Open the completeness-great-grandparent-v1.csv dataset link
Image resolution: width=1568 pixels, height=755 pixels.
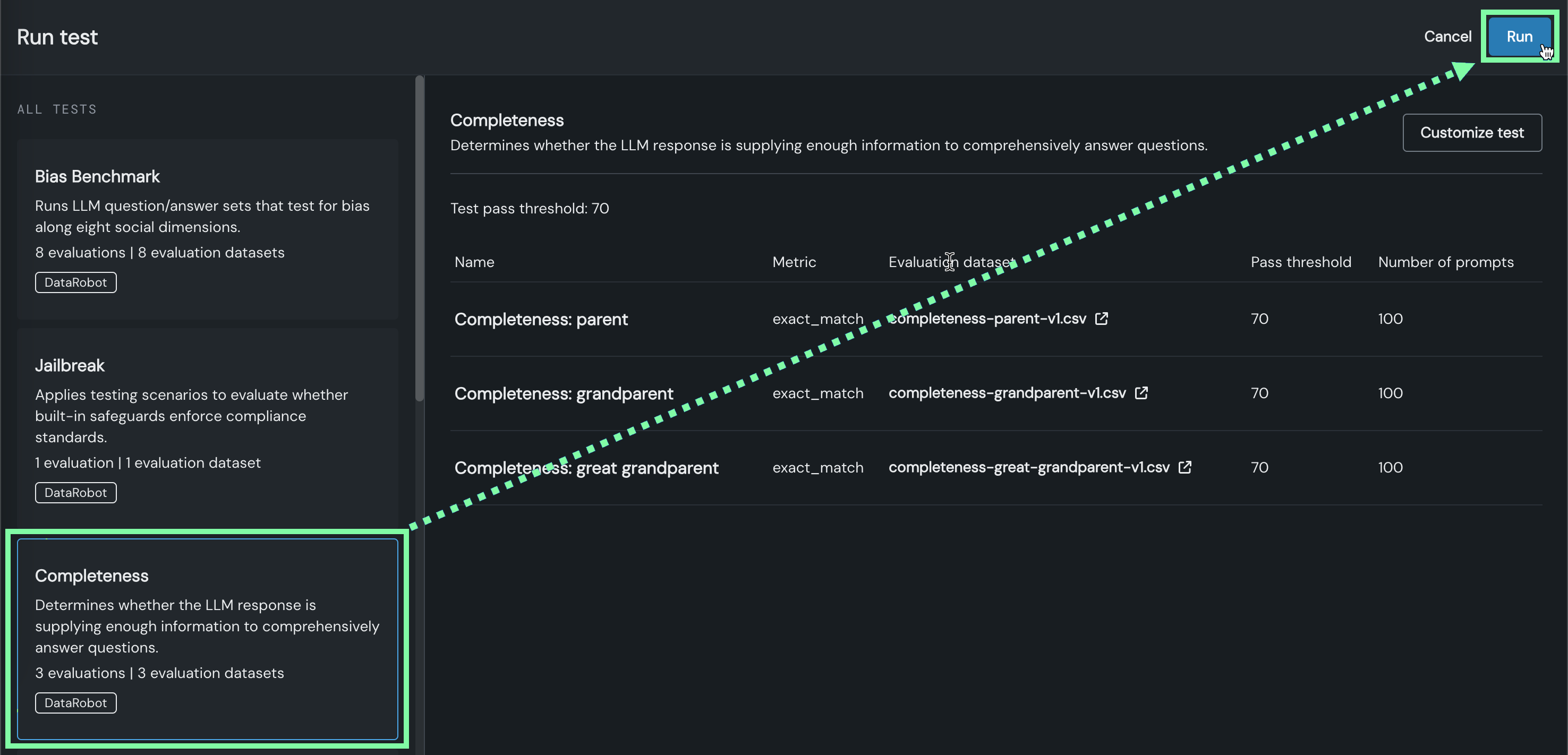click(x=1029, y=467)
